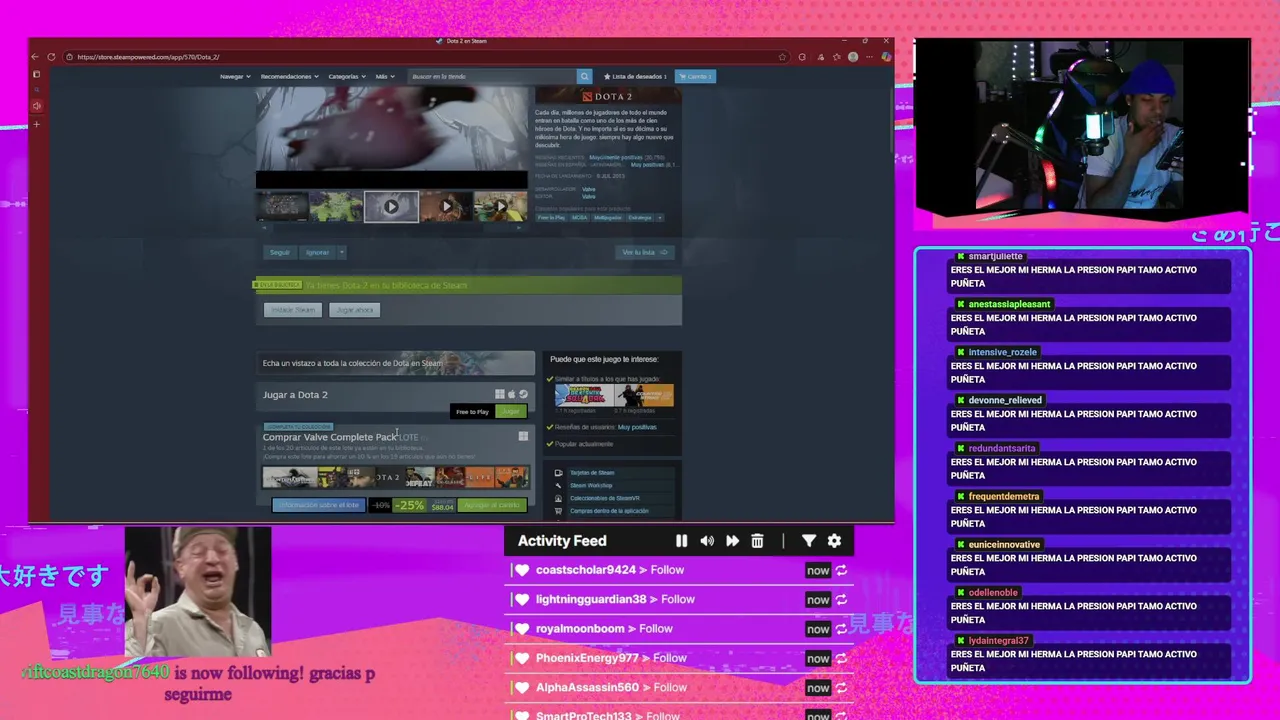
Task: Click the Jugar ahora button
Action: pyautogui.click(x=354, y=310)
